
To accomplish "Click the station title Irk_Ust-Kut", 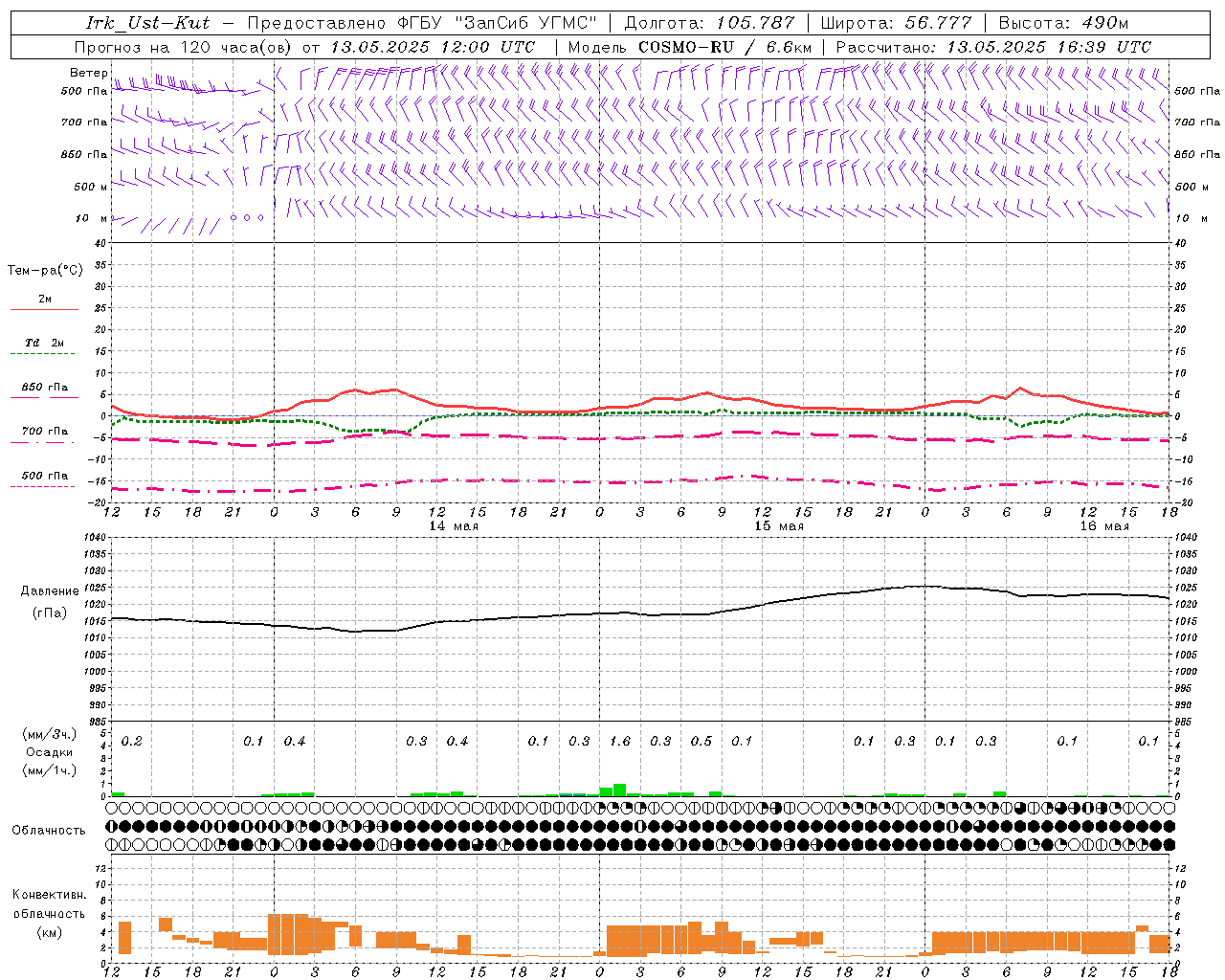I will (x=147, y=23).
